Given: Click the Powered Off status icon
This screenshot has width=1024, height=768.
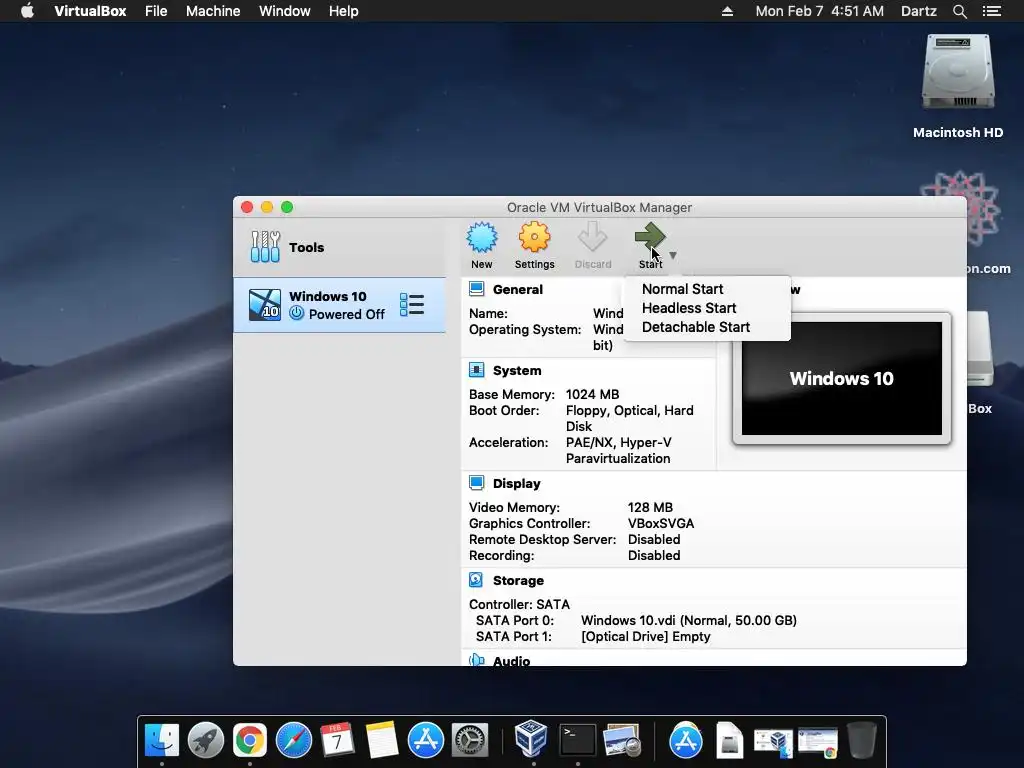Looking at the screenshot, I should (x=296, y=313).
